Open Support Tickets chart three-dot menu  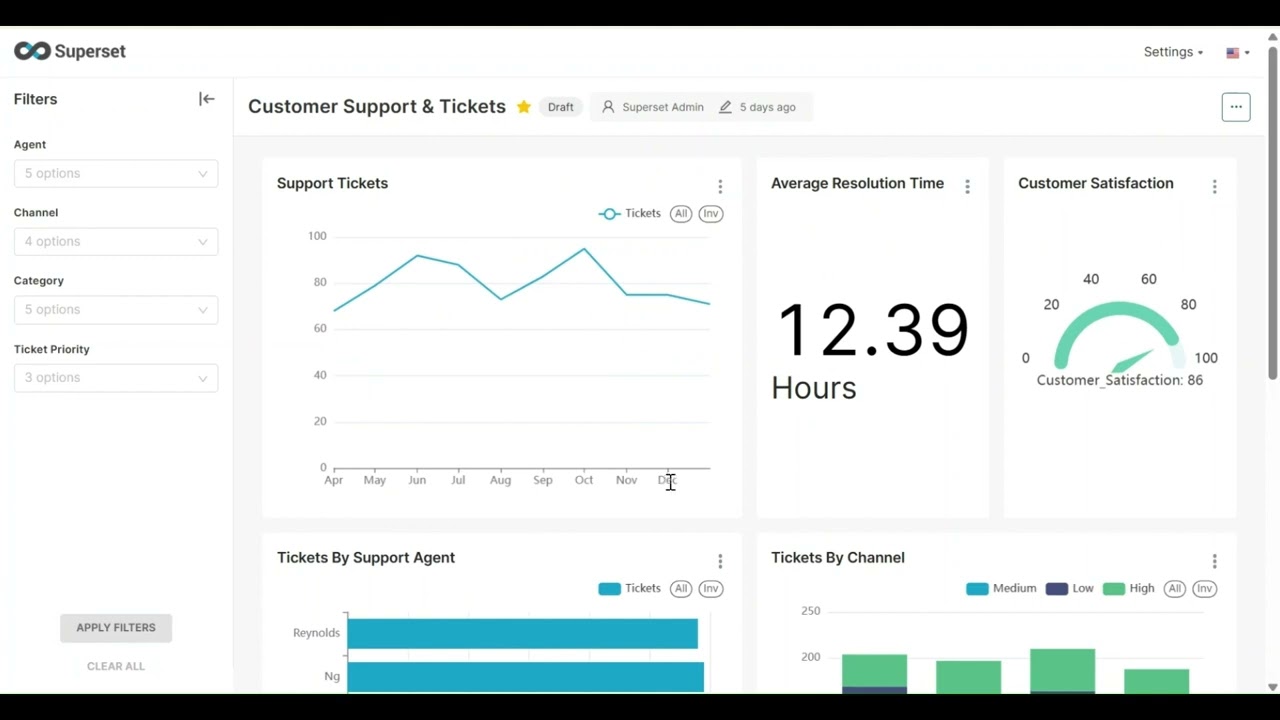click(720, 187)
